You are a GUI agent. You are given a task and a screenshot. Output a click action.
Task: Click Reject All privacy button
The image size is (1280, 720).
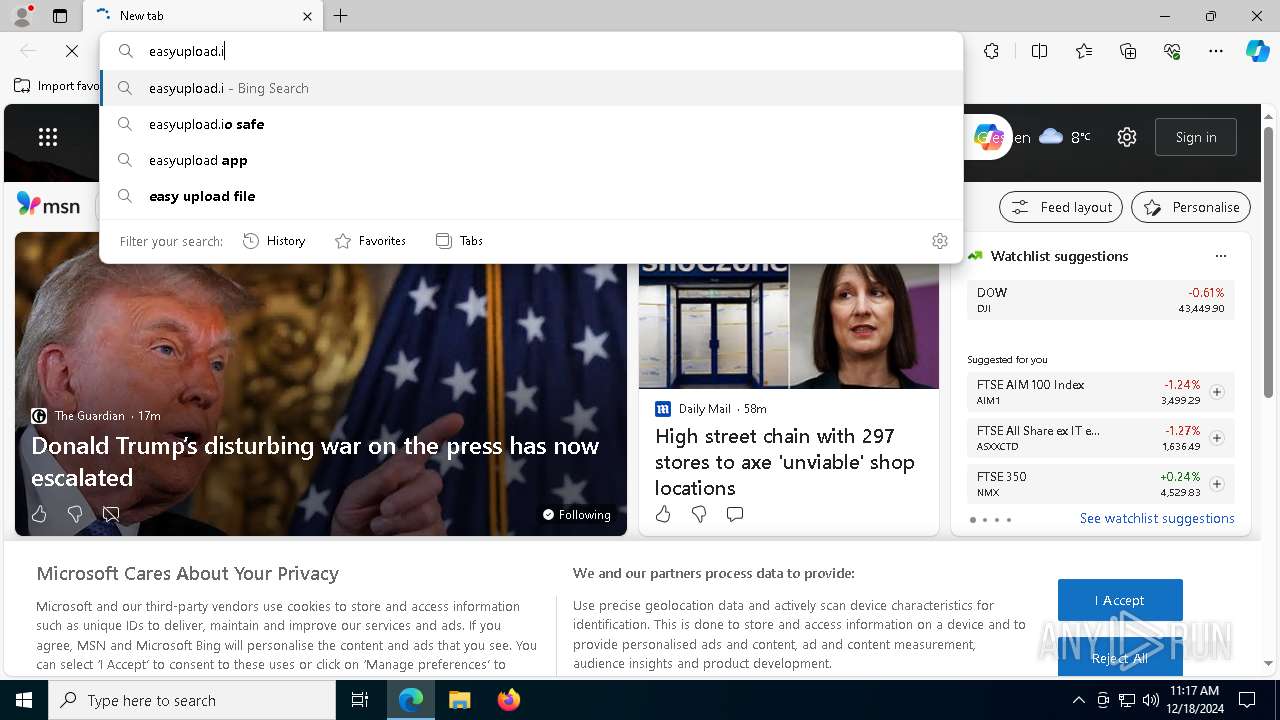1120,657
